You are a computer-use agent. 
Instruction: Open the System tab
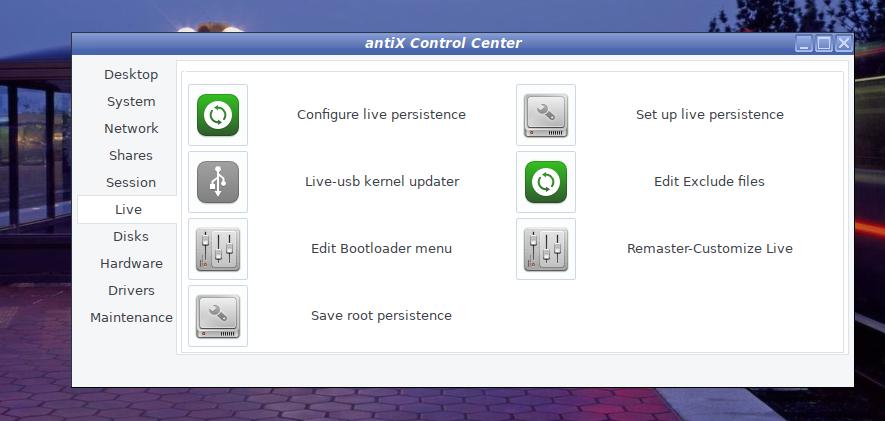(x=131, y=102)
